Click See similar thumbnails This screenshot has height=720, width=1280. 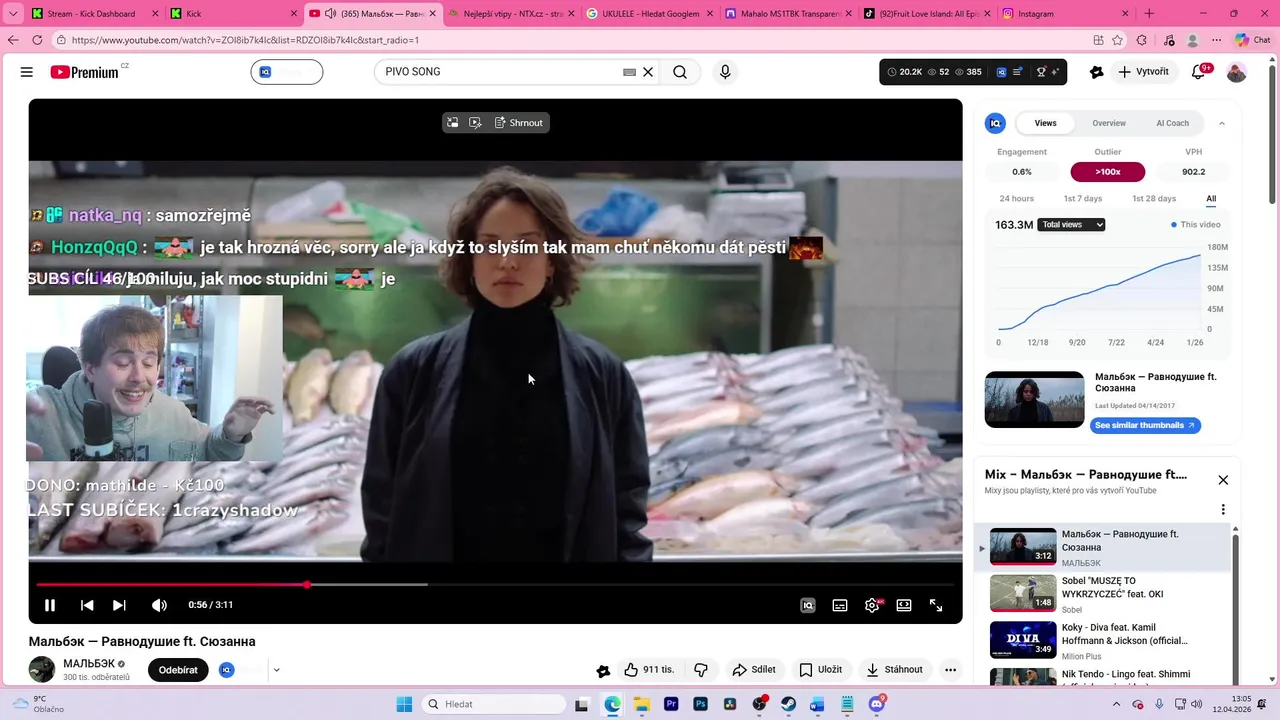click(1145, 426)
